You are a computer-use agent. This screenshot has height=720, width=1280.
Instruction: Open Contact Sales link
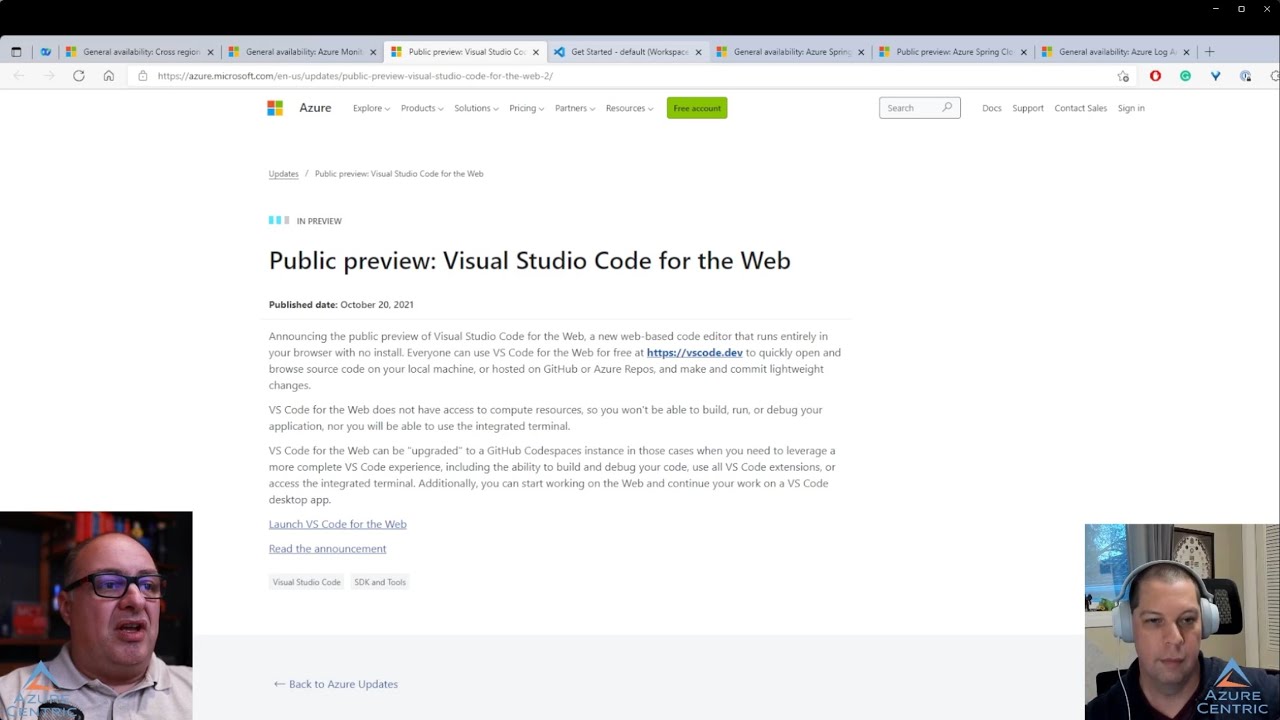pyautogui.click(x=1080, y=108)
